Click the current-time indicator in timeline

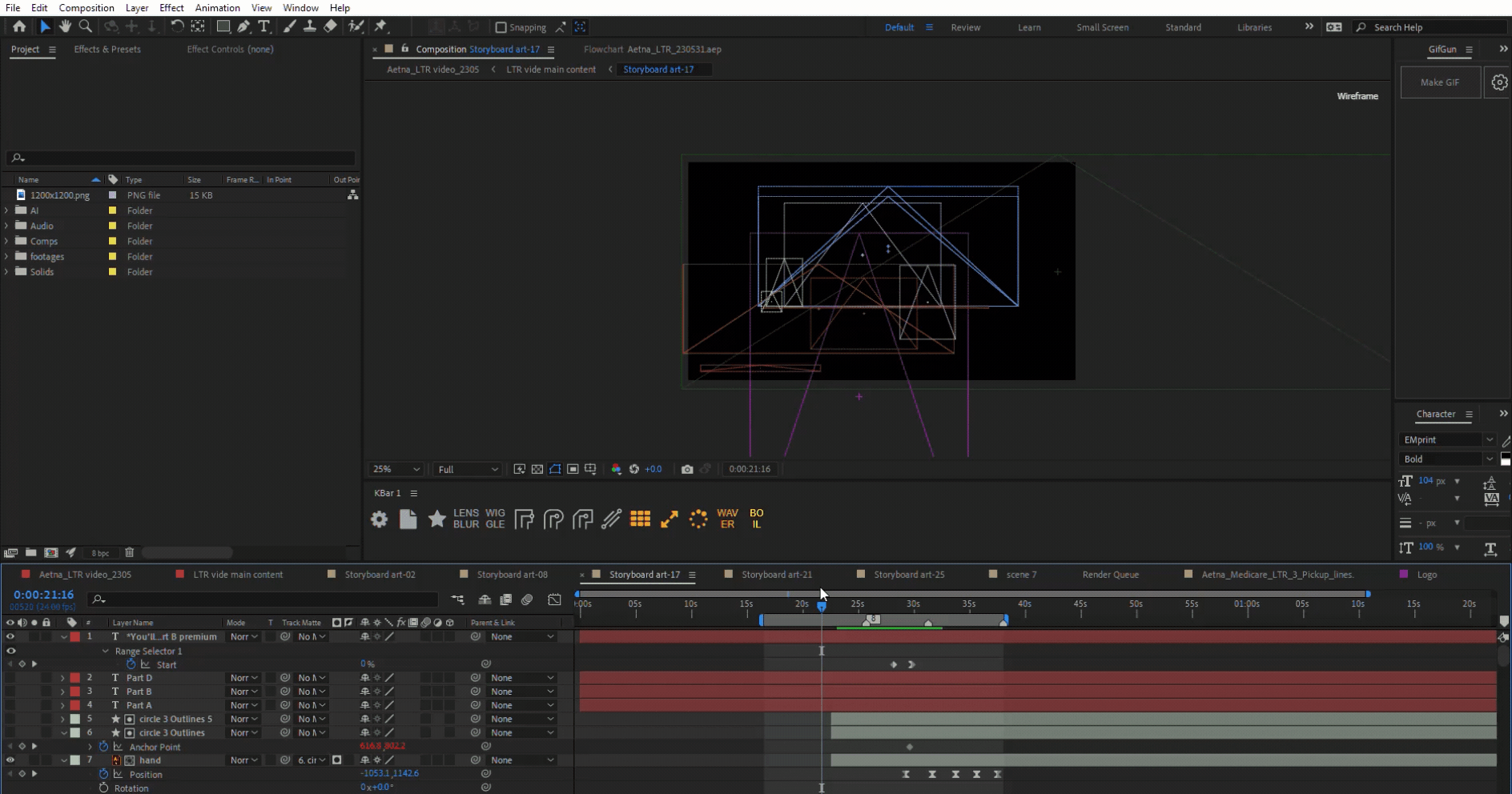821,606
